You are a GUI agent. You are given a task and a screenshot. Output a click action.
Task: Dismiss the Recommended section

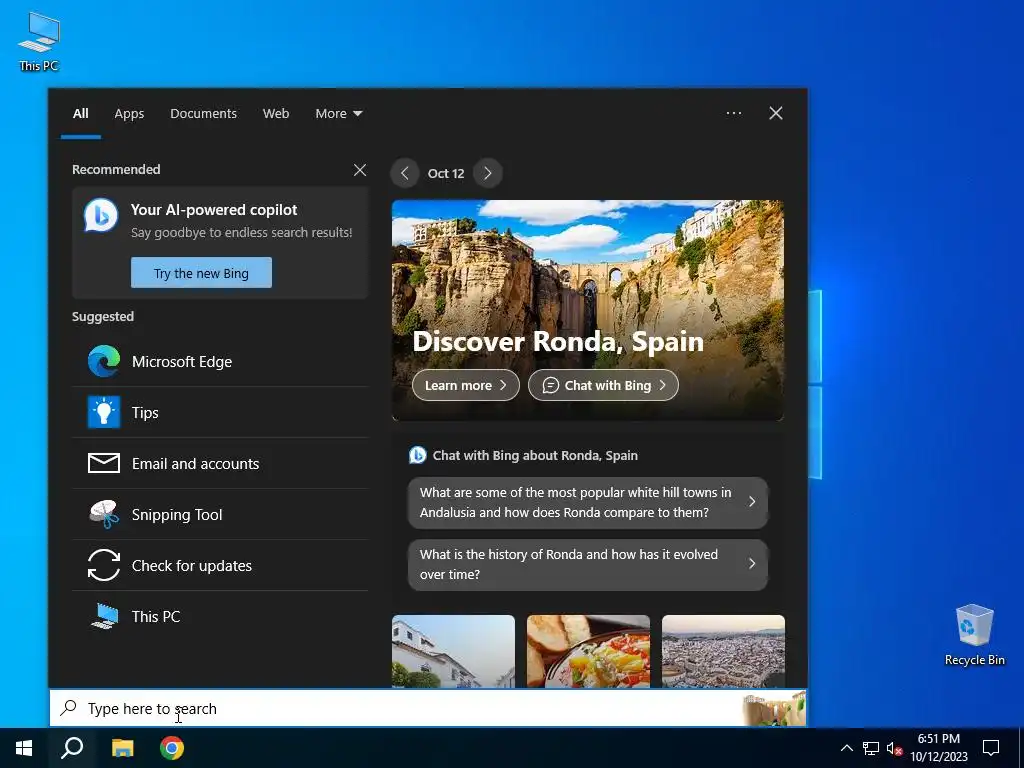[360, 170]
